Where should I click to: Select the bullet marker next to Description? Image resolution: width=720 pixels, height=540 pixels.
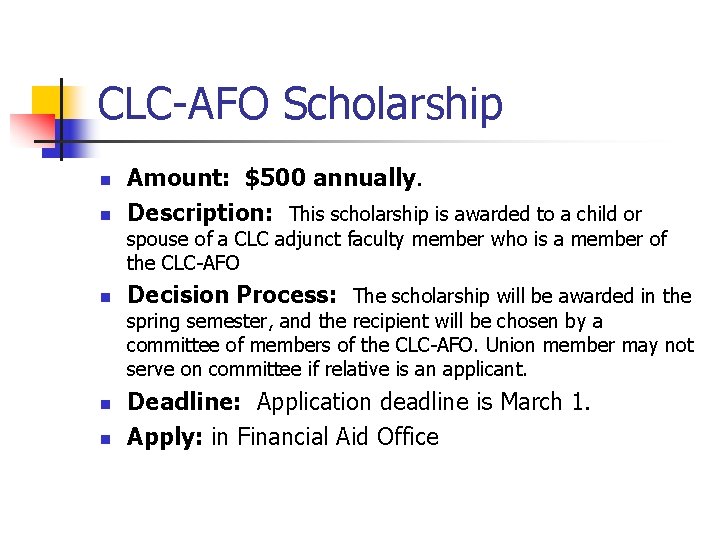pos(104,215)
